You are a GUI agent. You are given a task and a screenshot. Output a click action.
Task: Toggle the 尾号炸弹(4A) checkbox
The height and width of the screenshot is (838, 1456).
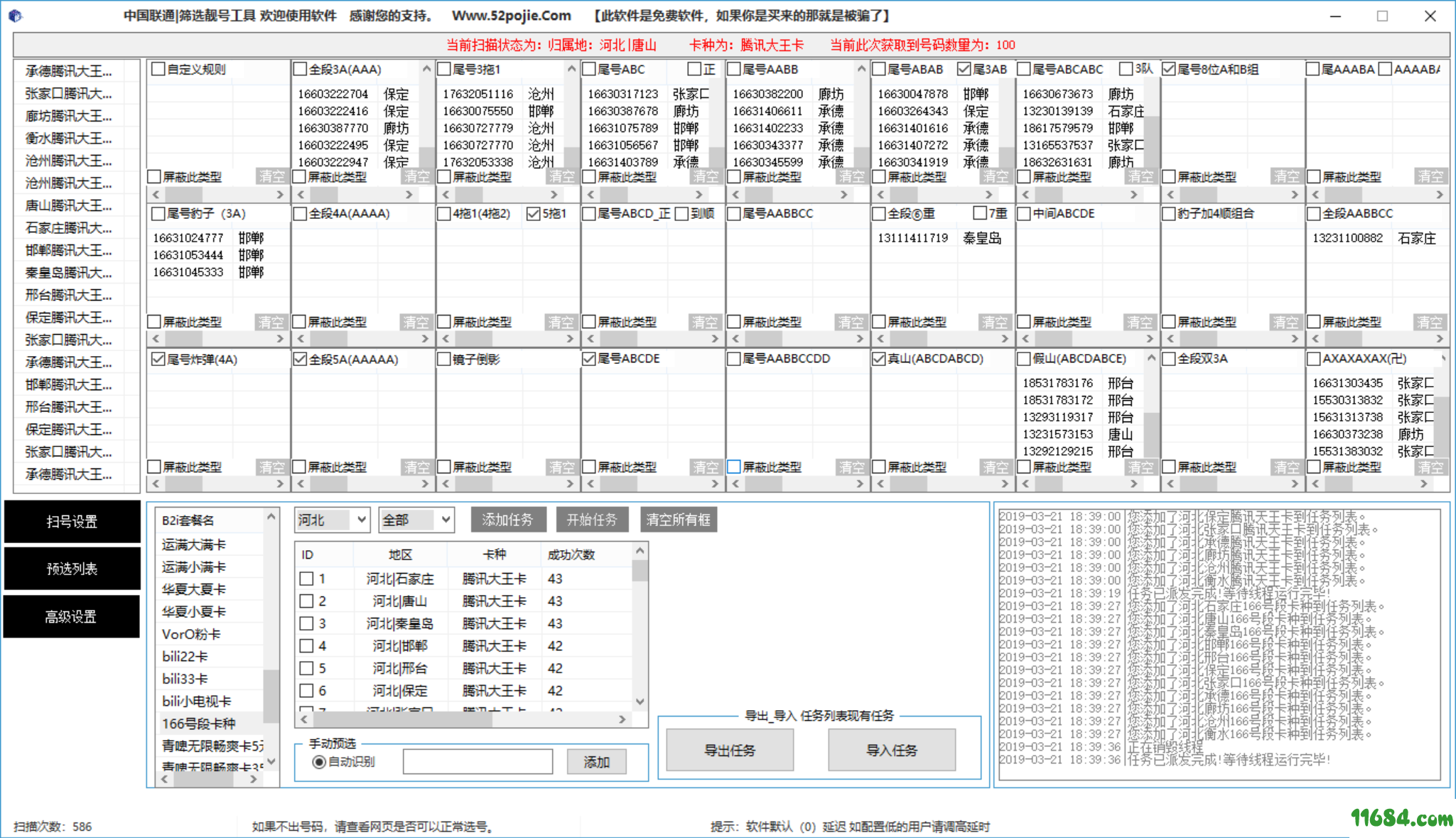158,359
